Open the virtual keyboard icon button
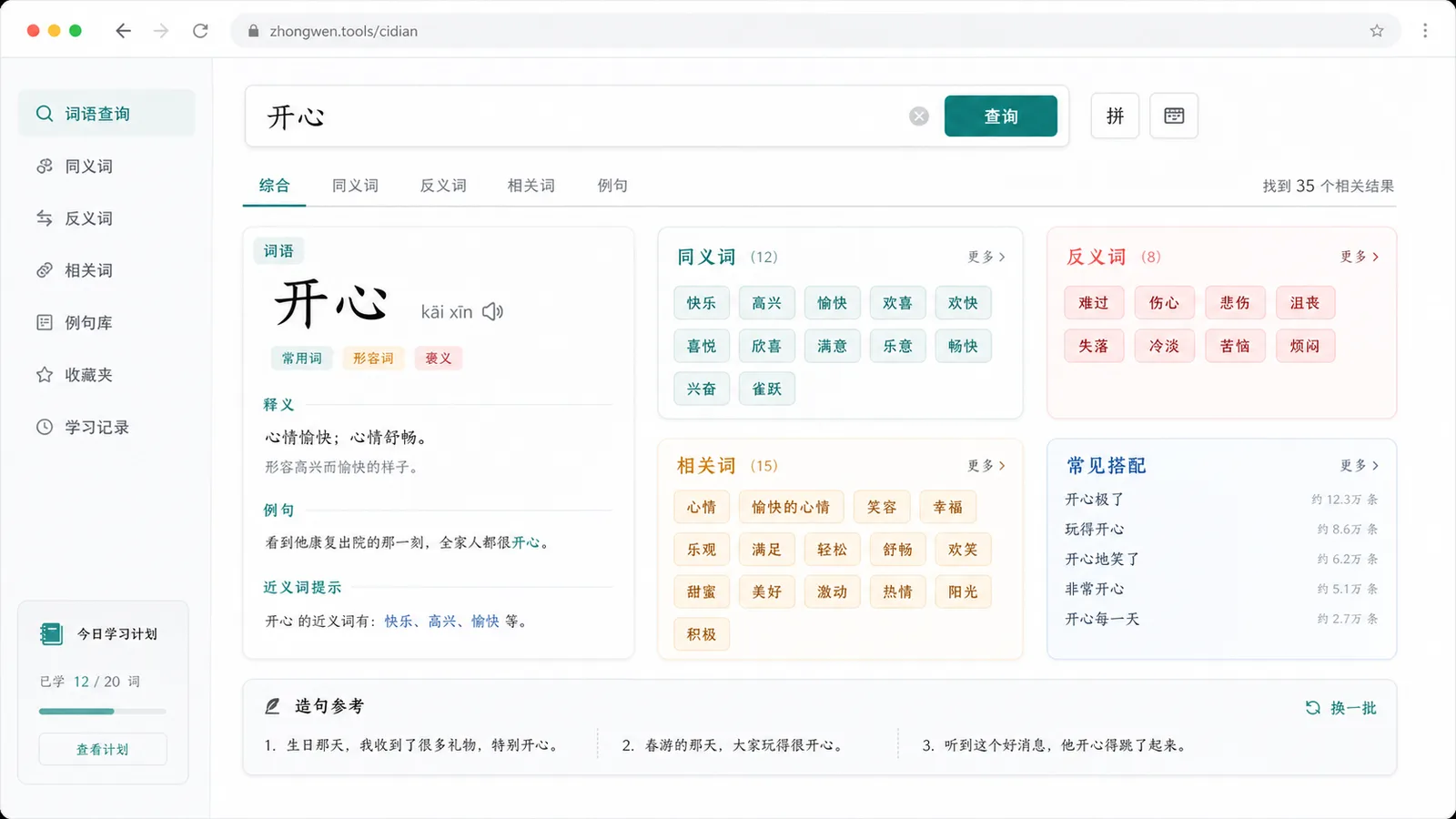The height and width of the screenshot is (819, 1456). point(1174,116)
